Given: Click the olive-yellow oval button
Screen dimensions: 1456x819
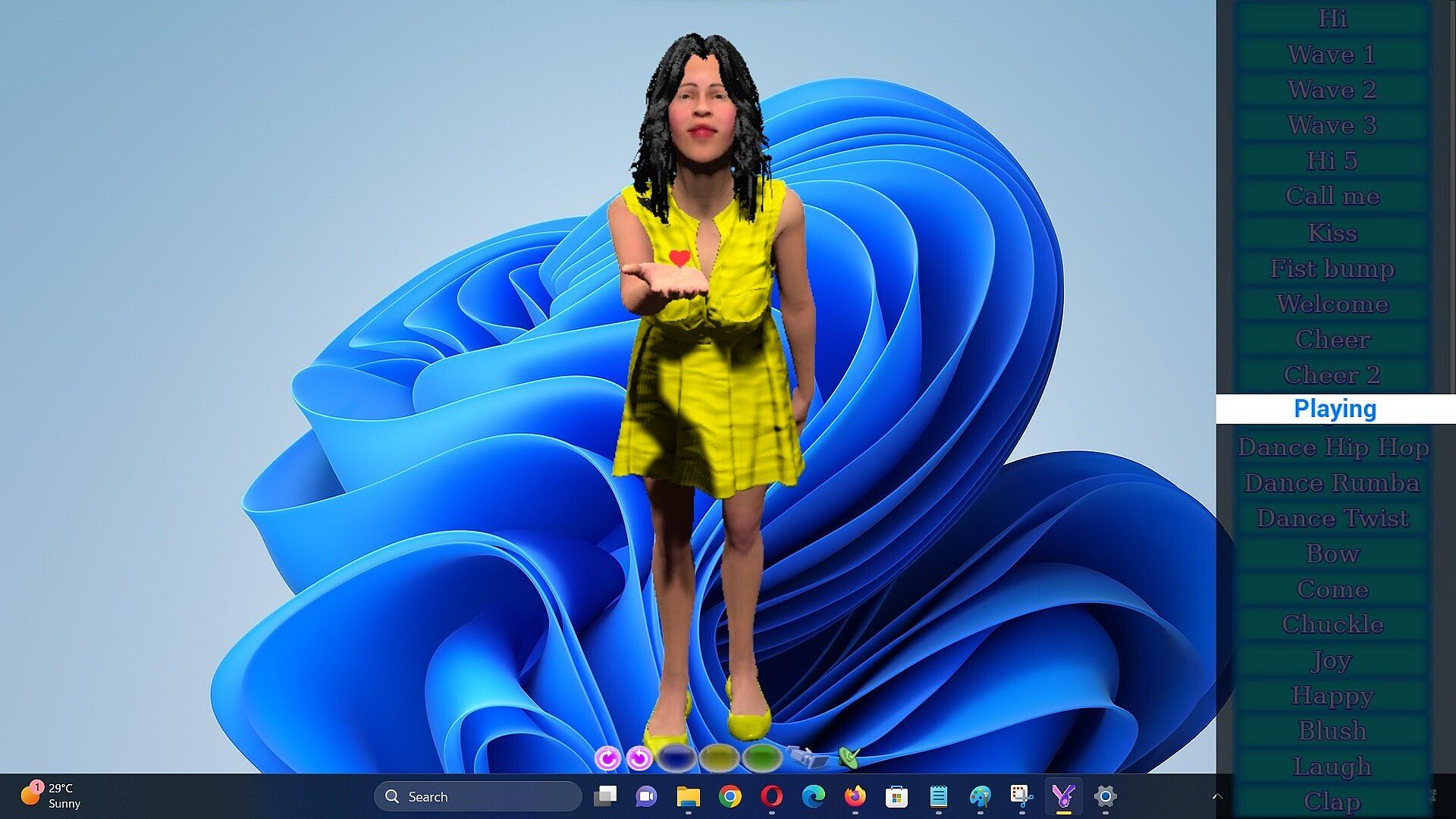Looking at the screenshot, I should [x=719, y=757].
